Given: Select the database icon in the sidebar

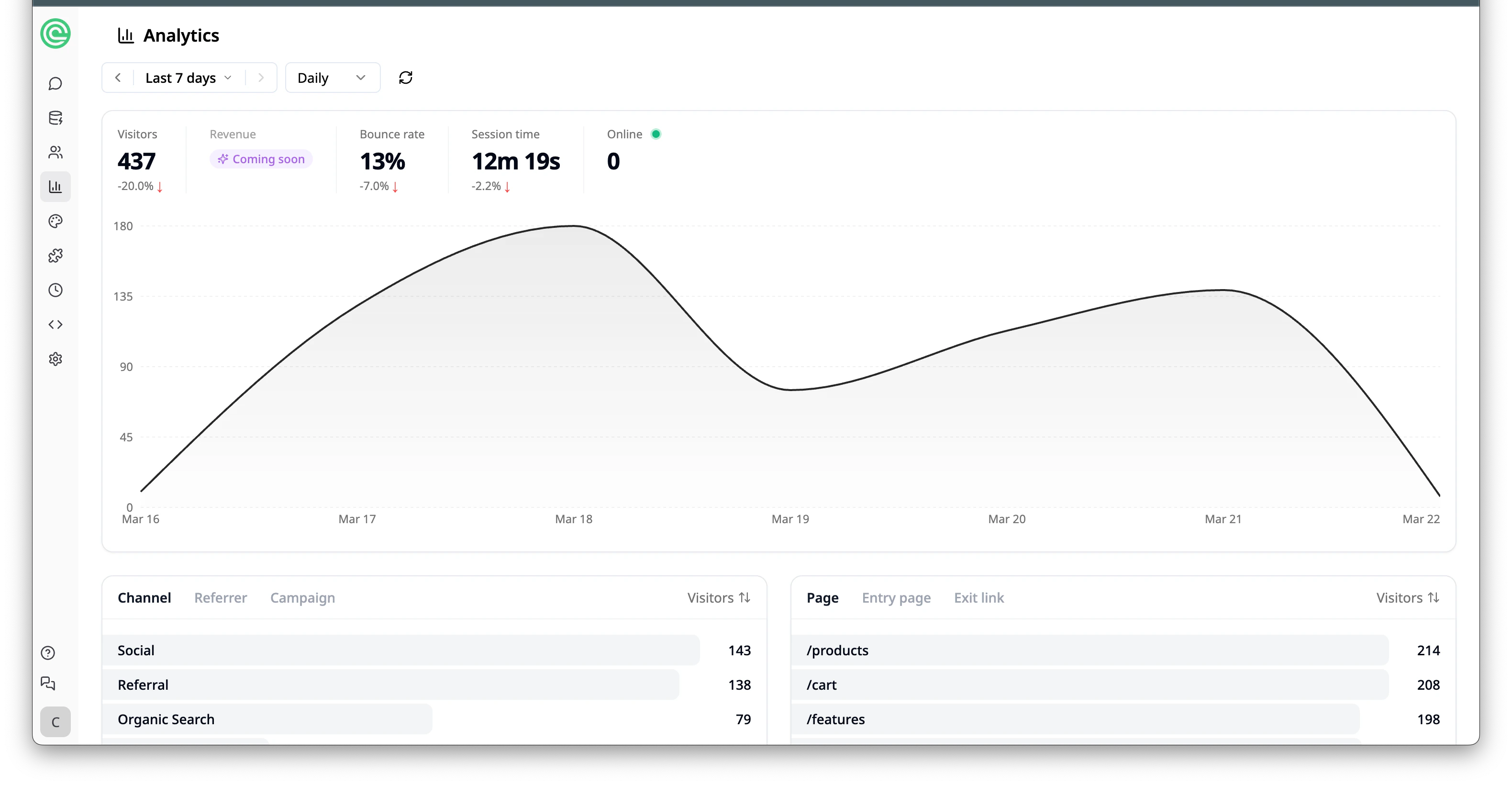Looking at the screenshot, I should tap(55, 117).
